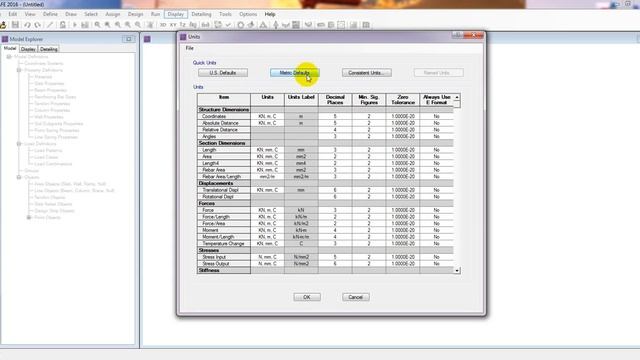Click the Model Explorer dock button
Viewport: 640px width, 360px height.
[129, 39]
